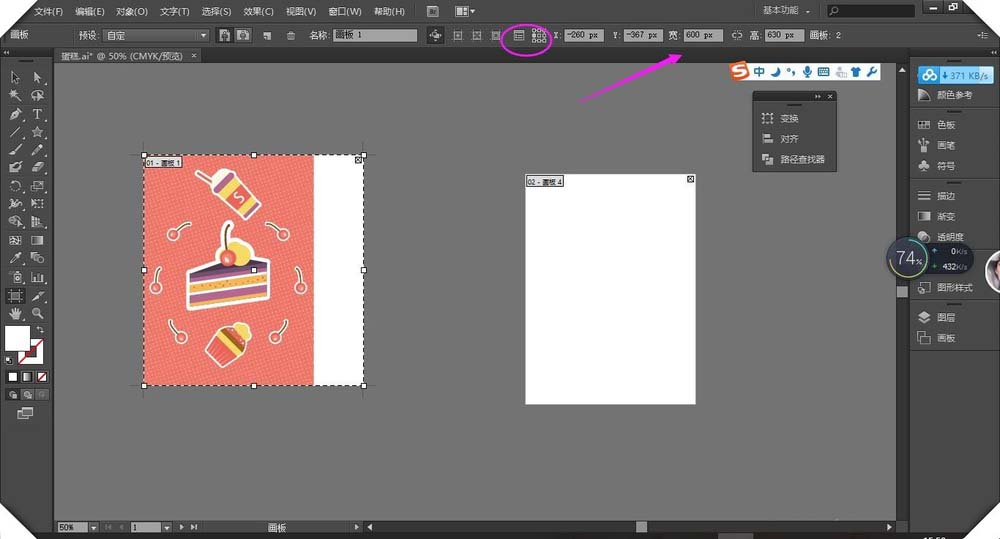1000x539 pixels.
Task: Open artboard navigation number dropdown
Action: (166, 528)
